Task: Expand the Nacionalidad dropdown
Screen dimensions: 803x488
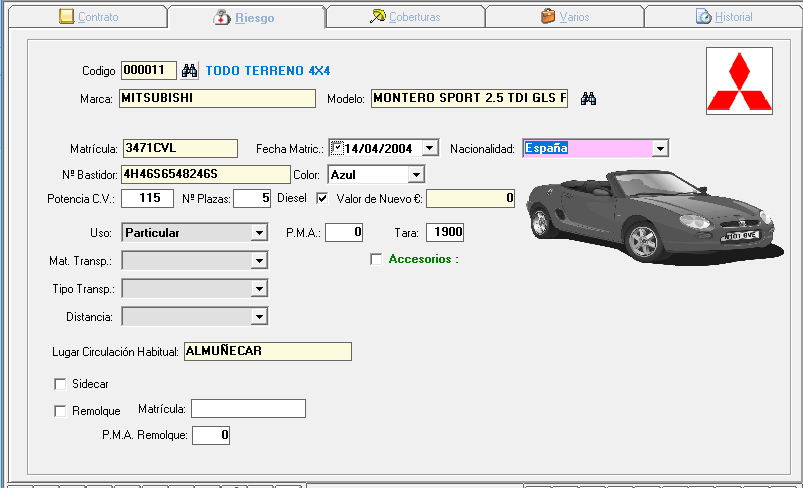Action: point(660,148)
